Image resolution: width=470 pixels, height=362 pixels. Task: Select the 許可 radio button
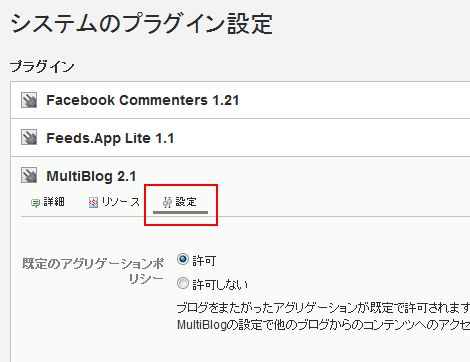click(x=183, y=259)
